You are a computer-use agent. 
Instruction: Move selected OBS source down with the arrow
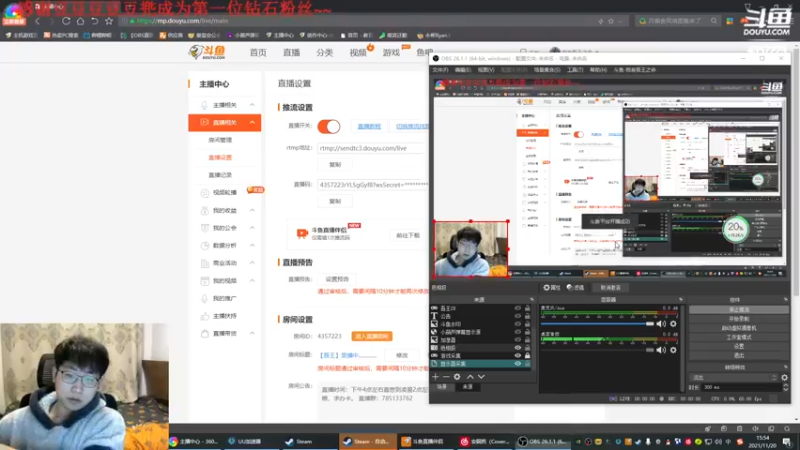click(481, 377)
